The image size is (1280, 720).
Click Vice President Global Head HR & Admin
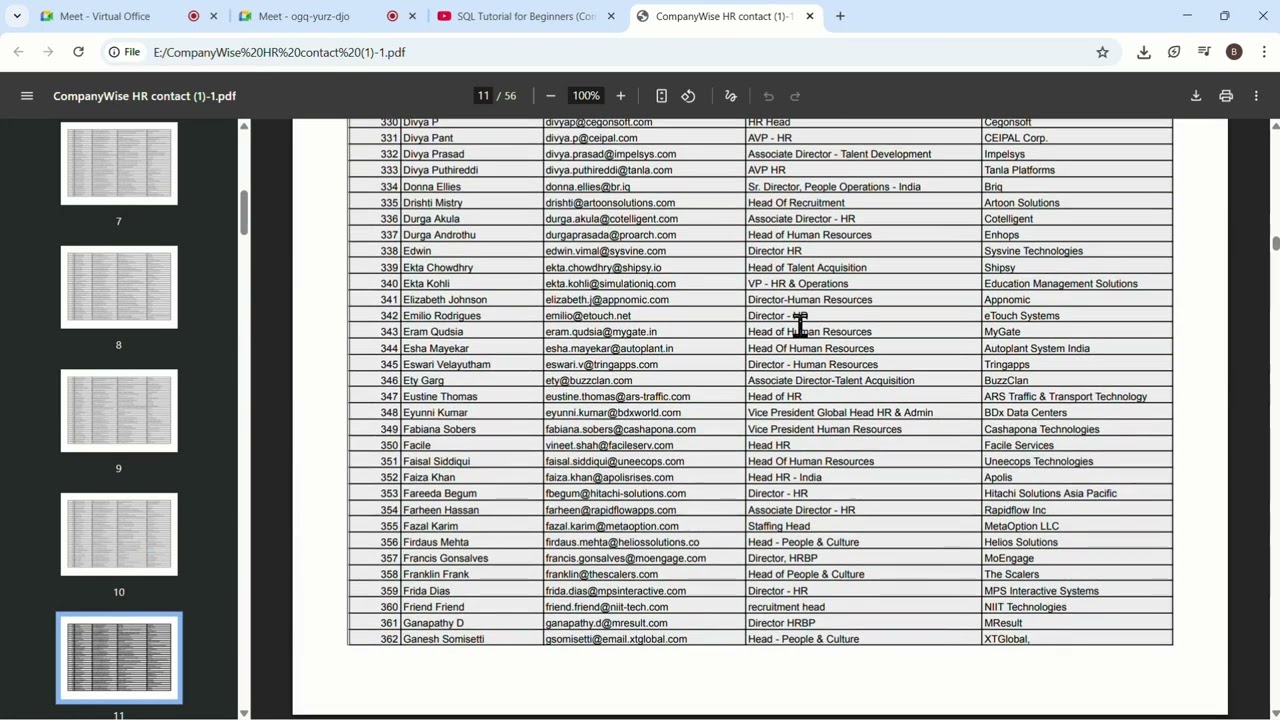tap(840, 413)
